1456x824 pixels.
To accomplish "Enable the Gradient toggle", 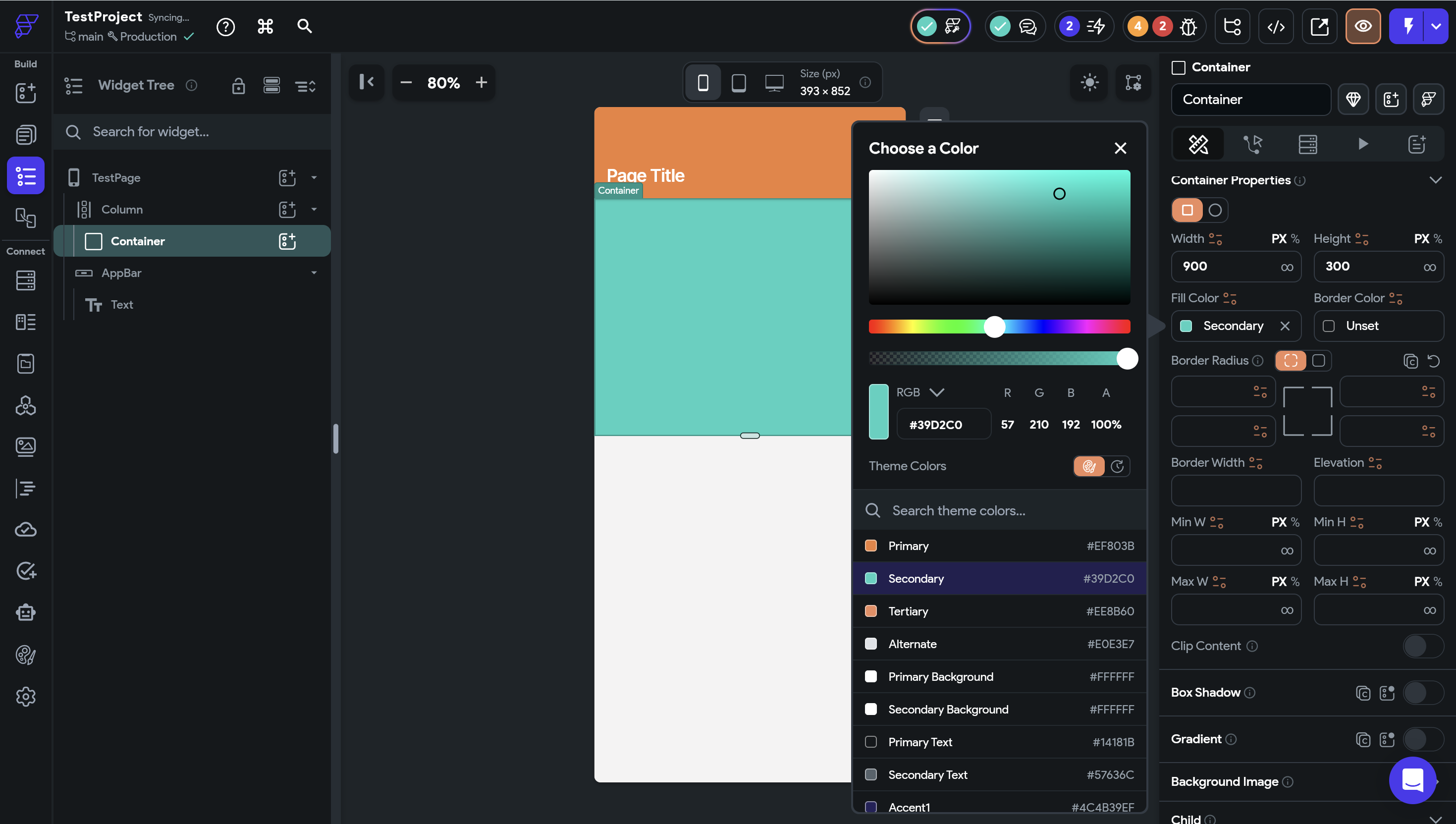I will tap(1423, 739).
